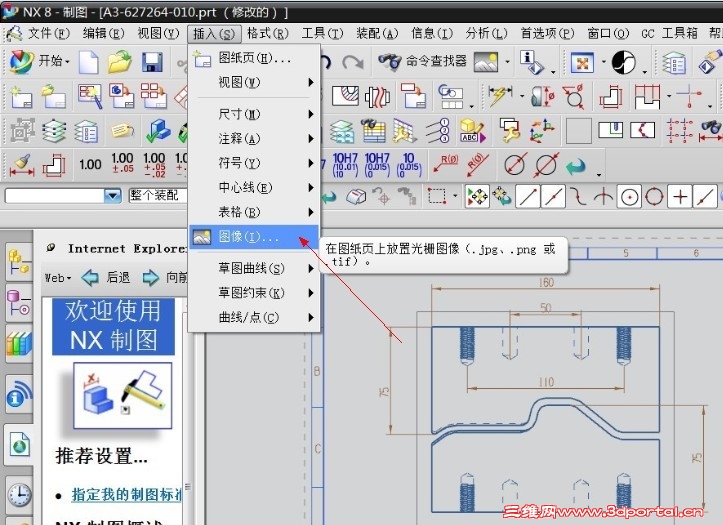Click the fit view icon

tap(582, 62)
